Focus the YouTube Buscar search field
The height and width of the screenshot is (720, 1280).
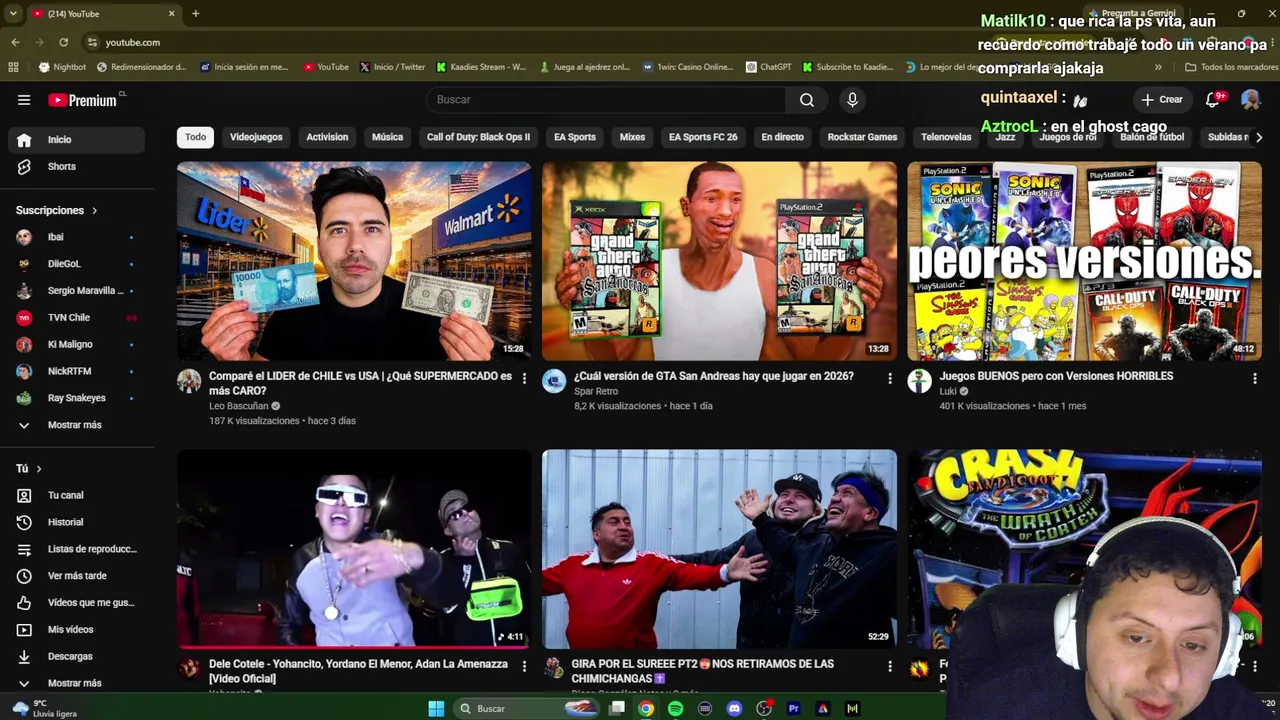606,100
